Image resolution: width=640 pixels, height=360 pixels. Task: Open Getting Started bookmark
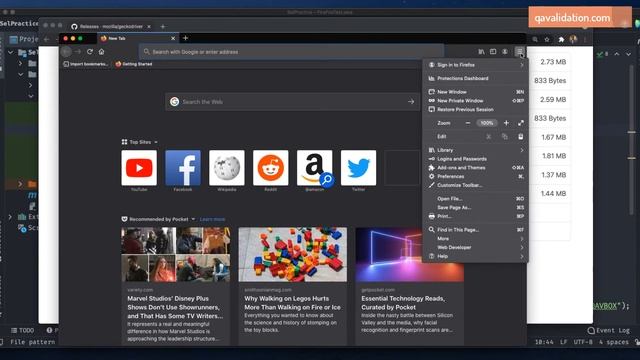[x=134, y=64]
